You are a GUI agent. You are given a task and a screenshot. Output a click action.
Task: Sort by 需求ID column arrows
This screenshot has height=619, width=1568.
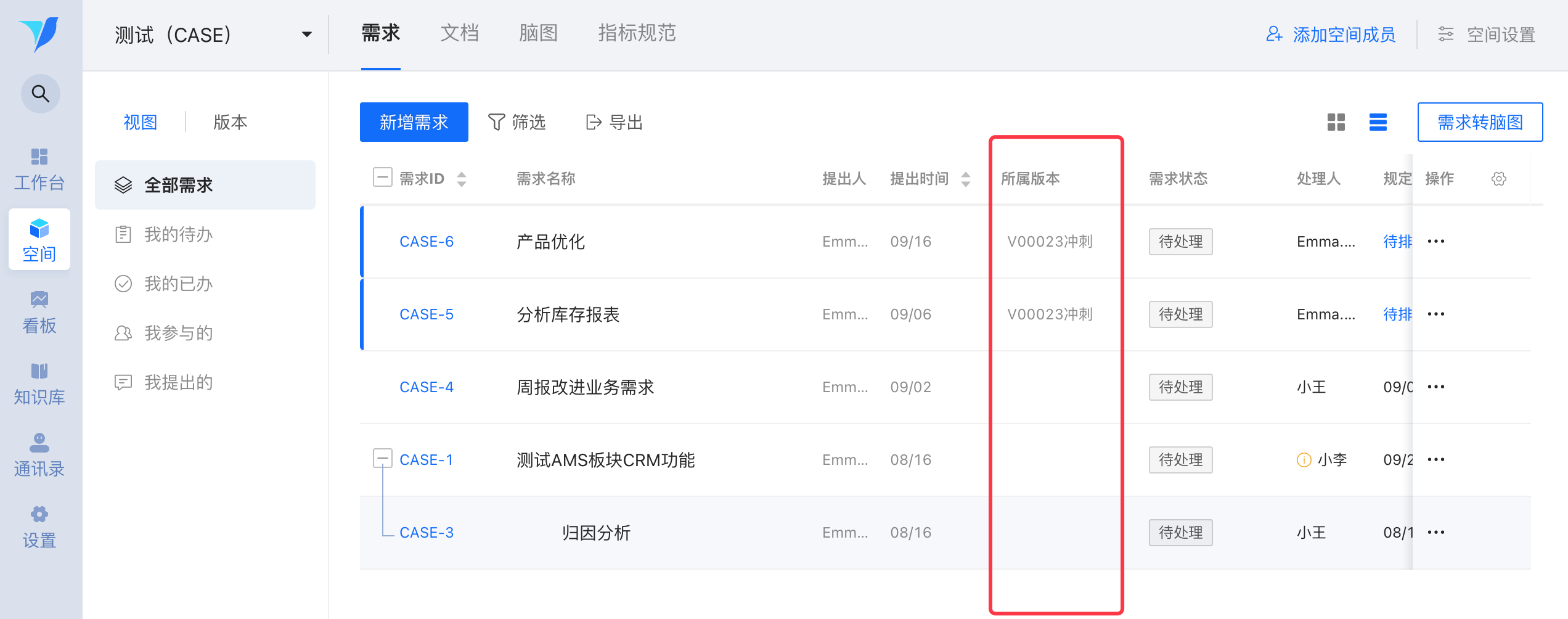pyautogui.click(x=462, y=179)
